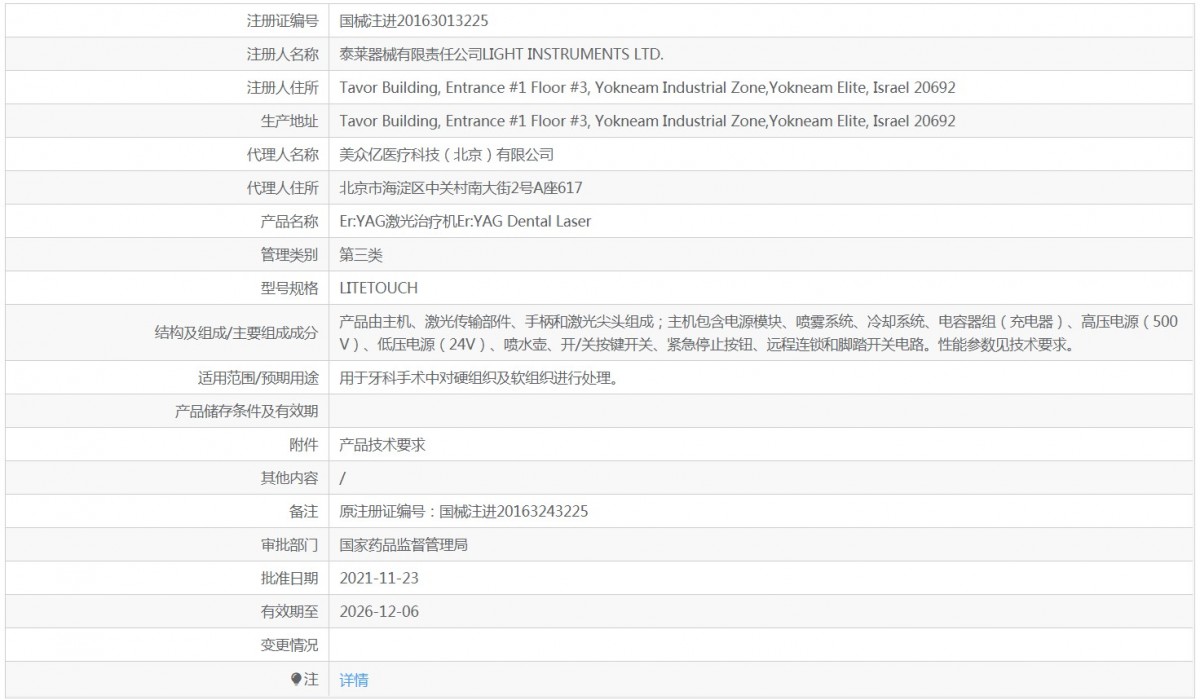This screenshot has height=700, width=1200.
Task: Select the Tavor Building address in 注册人住所 row
Action: pyautogui.click(x=648, y=87)
